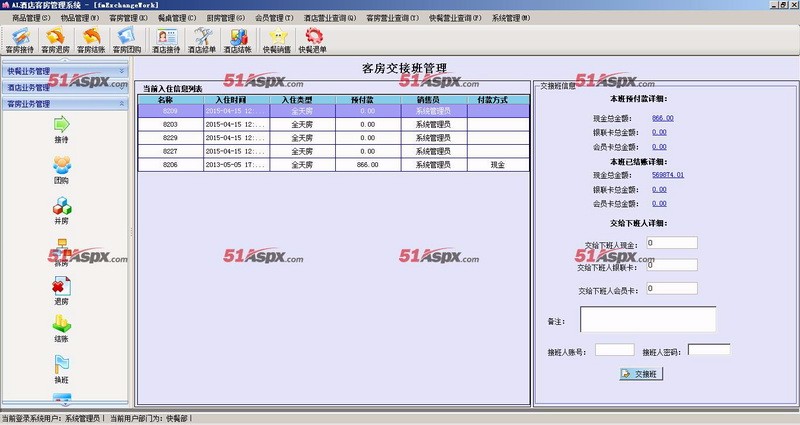Viewport: 800px width, 425px height.
Task: Click the 866.00 prepayment cell of room 8206
Action: click(x=368, y=165)
